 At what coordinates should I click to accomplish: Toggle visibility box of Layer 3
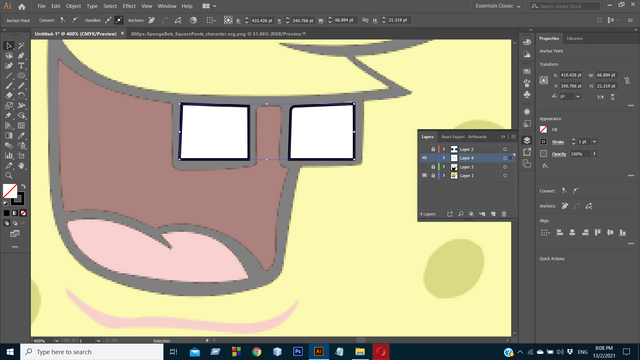(424, 167)
